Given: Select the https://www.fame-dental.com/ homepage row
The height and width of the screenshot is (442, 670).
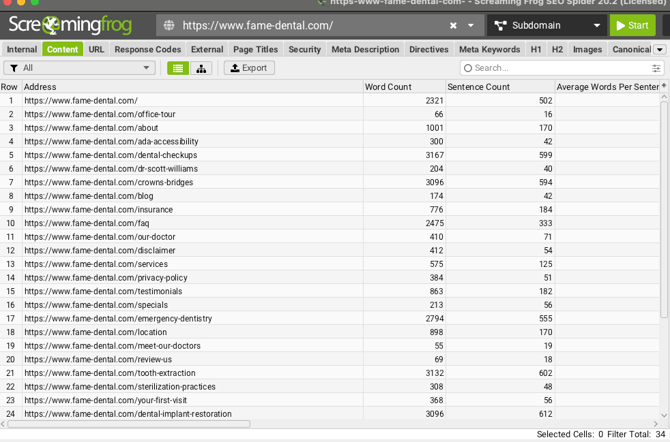Looking at the screenshot, I should [x=329, y=100].
